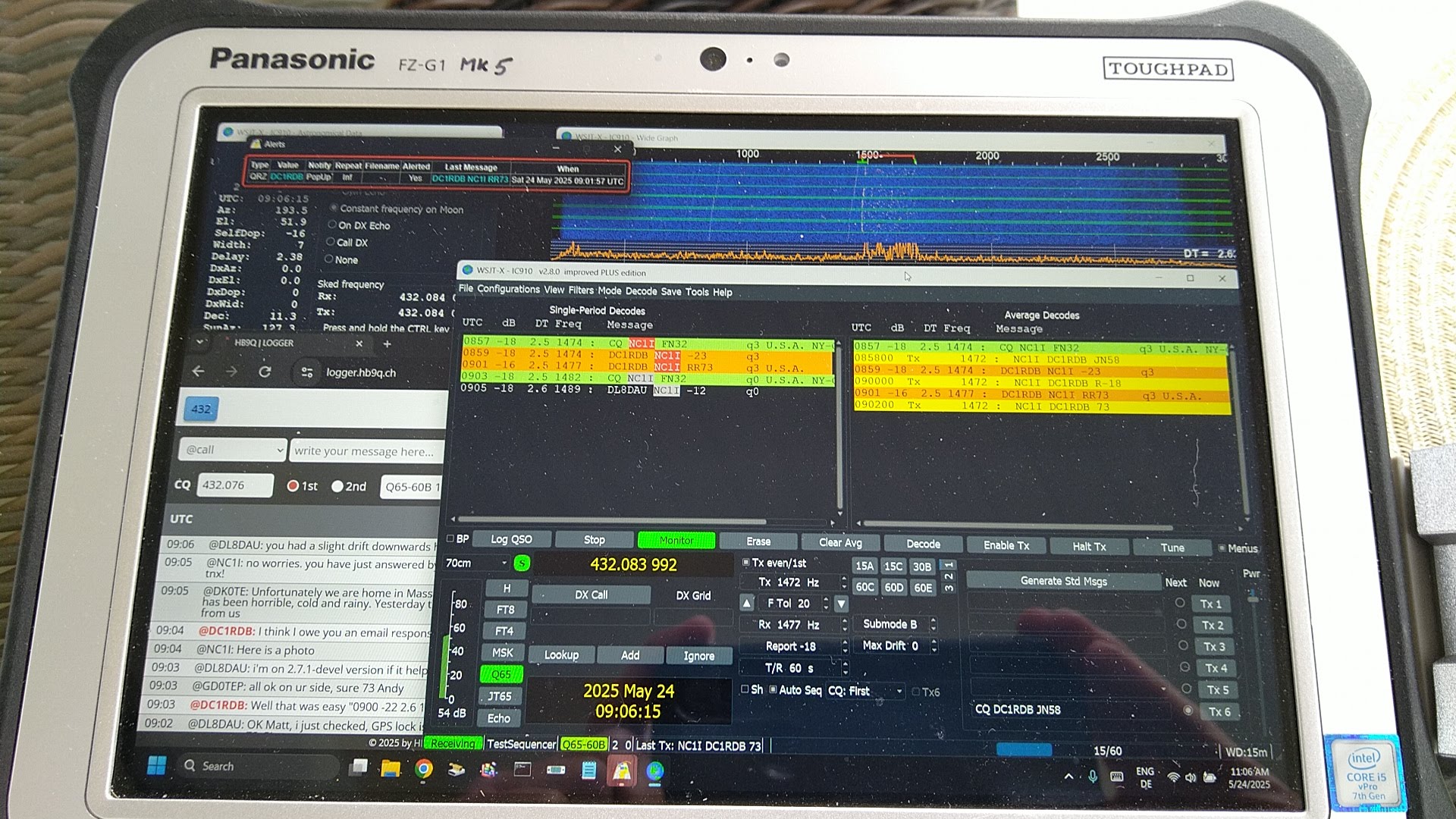
Task: Step the Report -18 spinner
Action: point(845,646)
